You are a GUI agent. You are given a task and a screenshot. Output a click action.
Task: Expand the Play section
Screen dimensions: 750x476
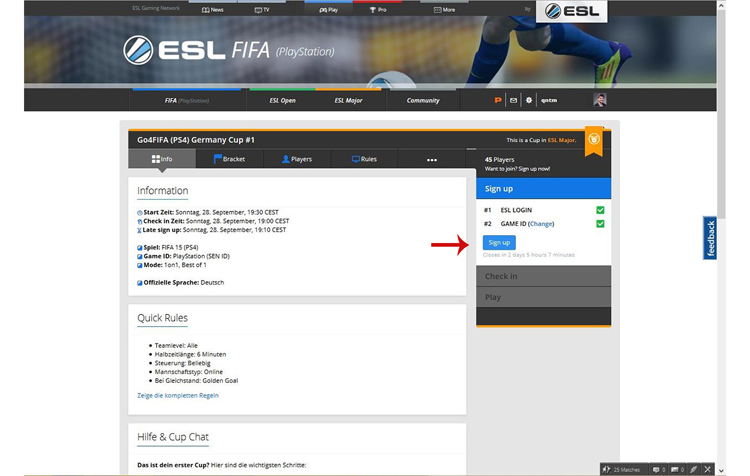click(x=543, y=297)
